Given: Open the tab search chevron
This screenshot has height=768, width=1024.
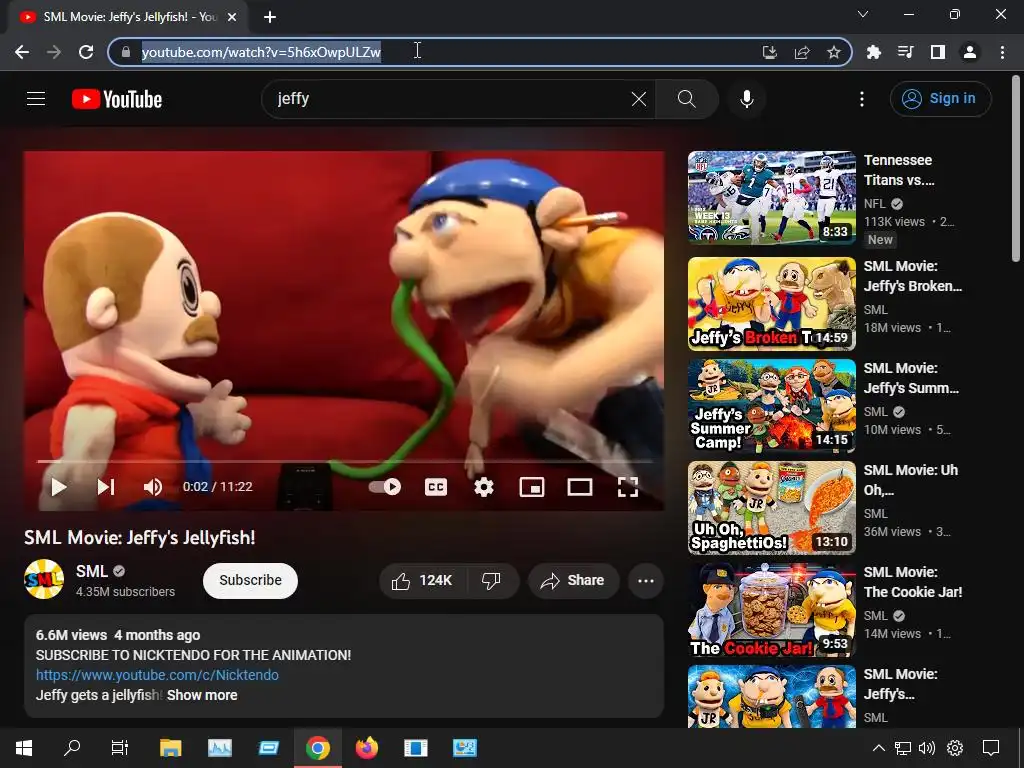Looking at the screenshot, I should tap(863, 14).
